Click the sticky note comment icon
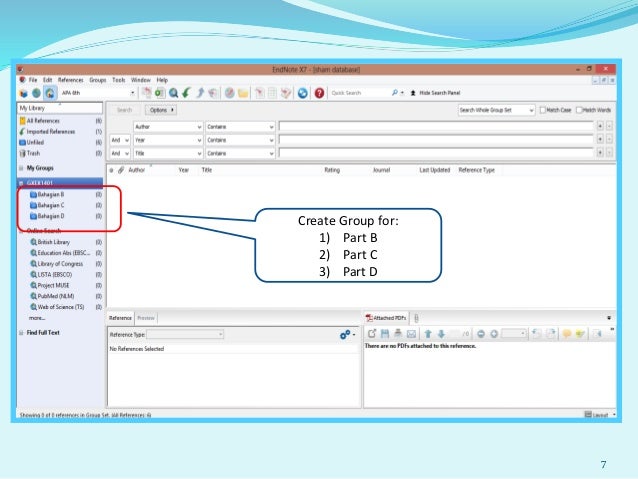The width and height of the screenshot is (638, 479). pos(566,334)
